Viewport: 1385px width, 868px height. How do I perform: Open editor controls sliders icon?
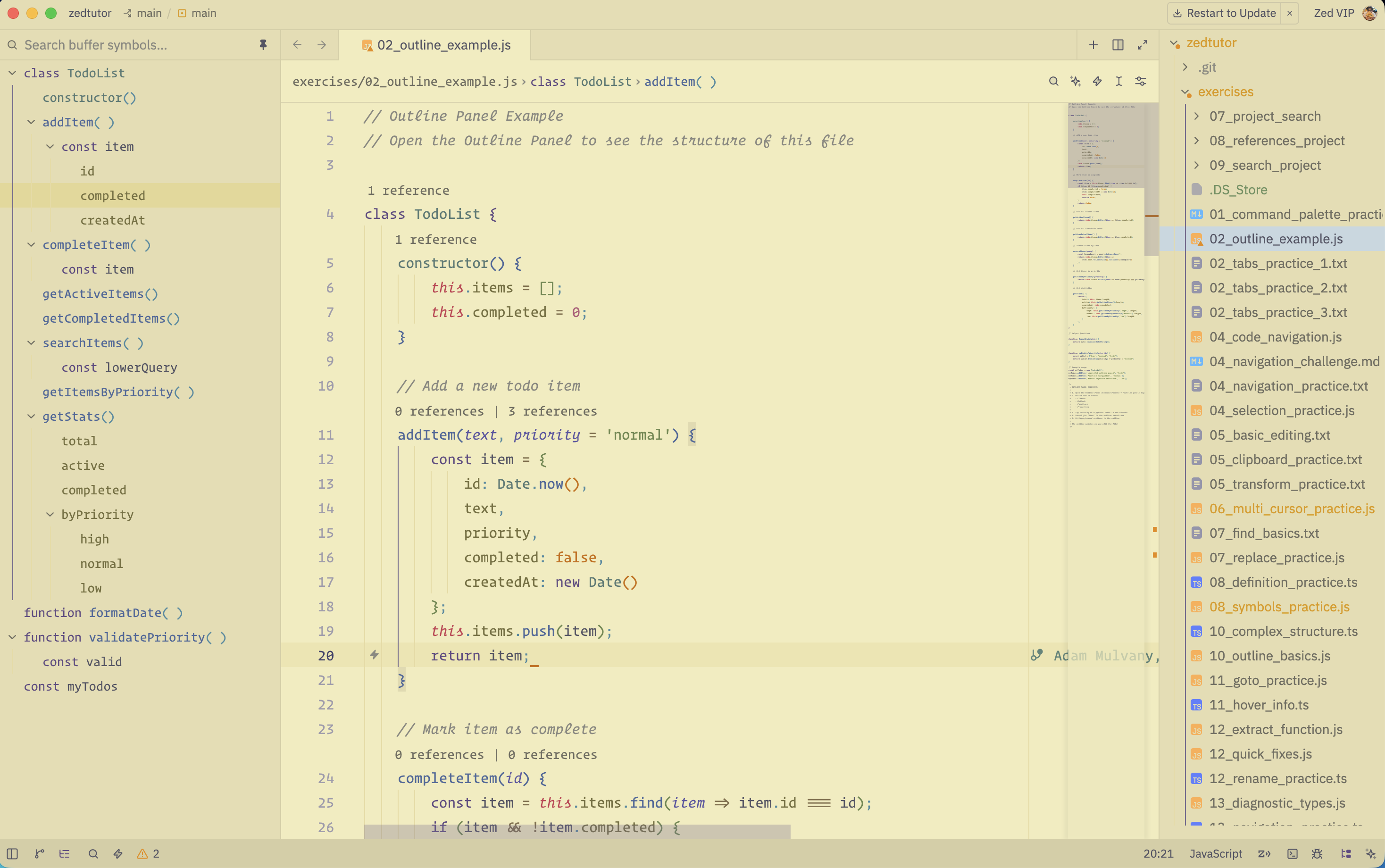pyautogui.click(x=1141, y=82)
